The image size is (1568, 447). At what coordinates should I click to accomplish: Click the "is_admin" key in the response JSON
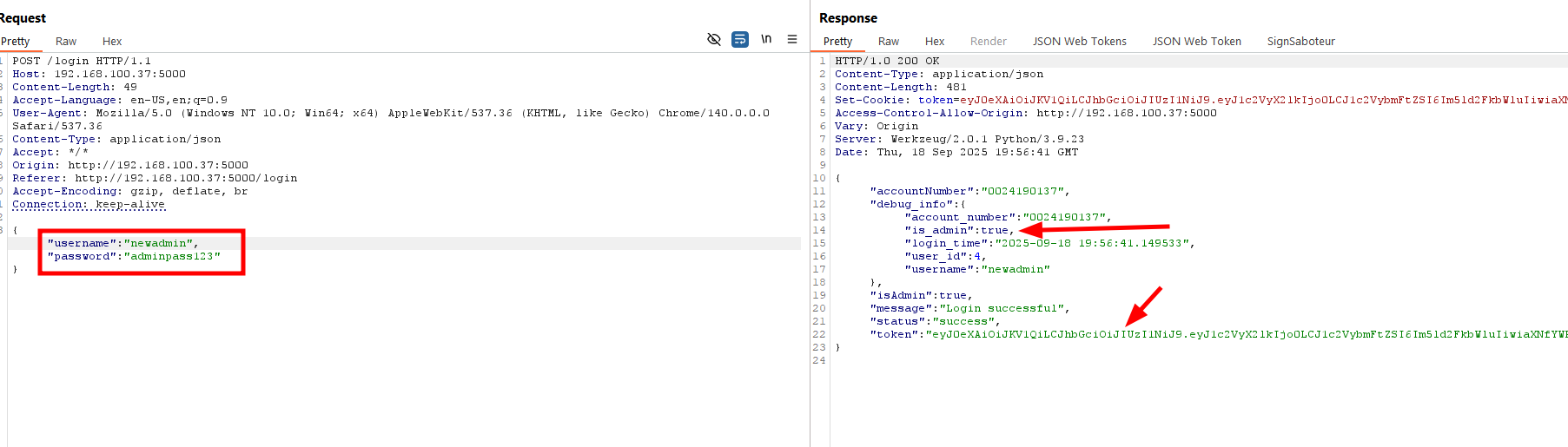939,231
